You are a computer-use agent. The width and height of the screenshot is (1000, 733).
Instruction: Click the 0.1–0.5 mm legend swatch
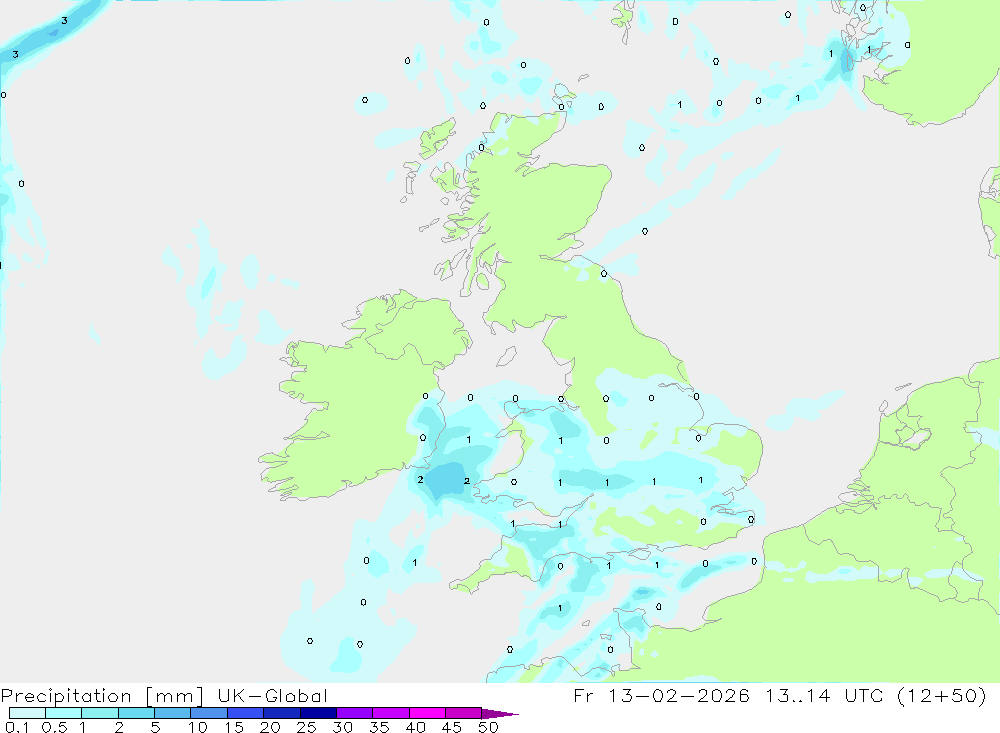[x=27, y=713]
